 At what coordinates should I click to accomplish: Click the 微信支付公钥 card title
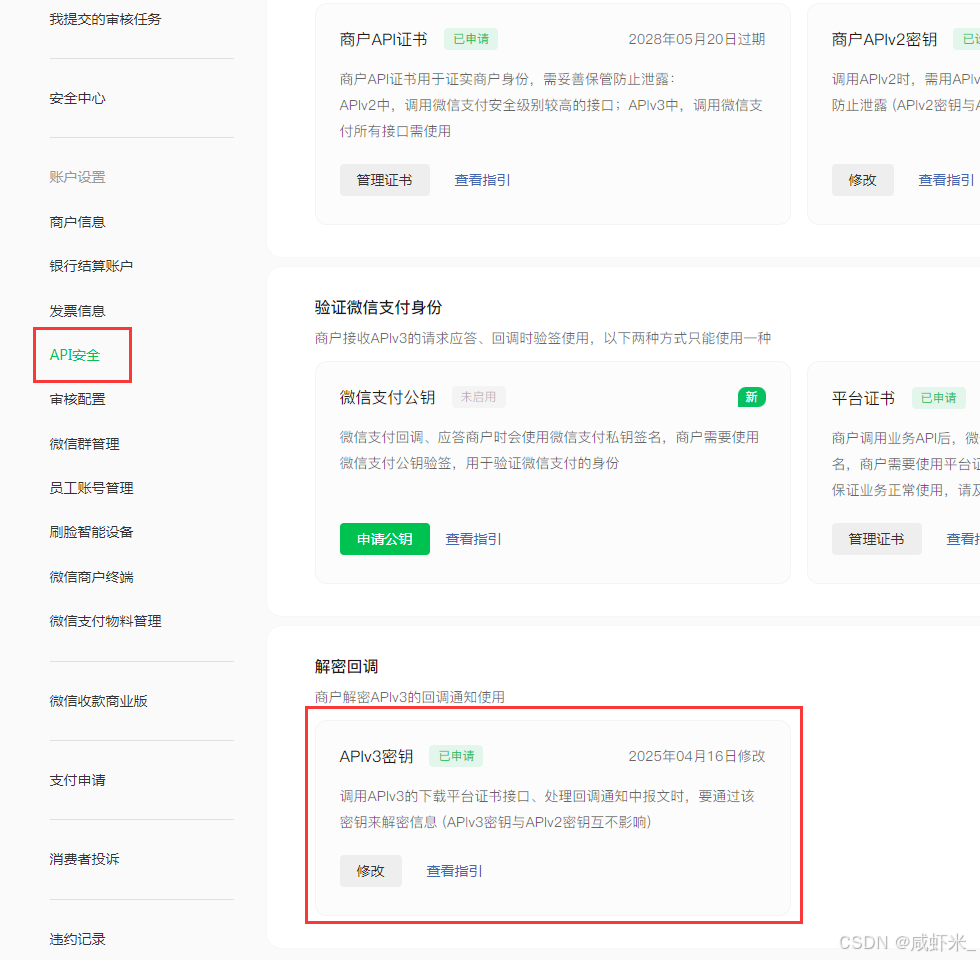388,398
